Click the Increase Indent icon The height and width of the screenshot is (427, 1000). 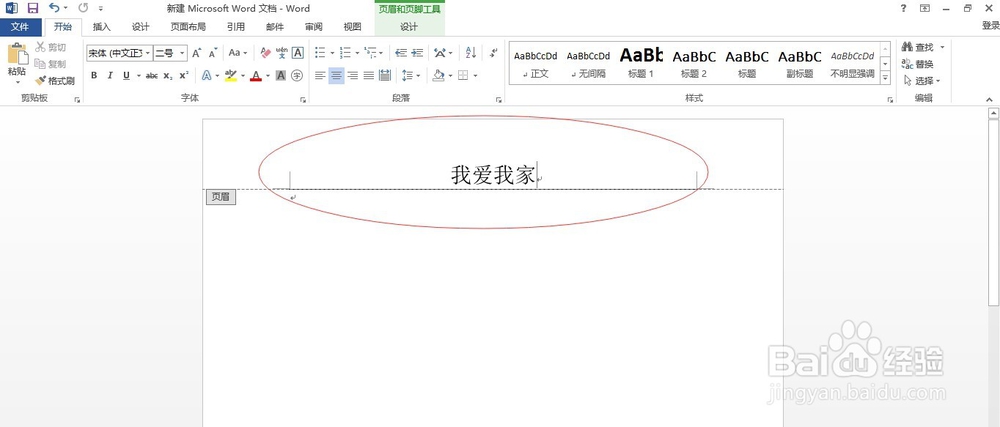[x=417, y=53]
